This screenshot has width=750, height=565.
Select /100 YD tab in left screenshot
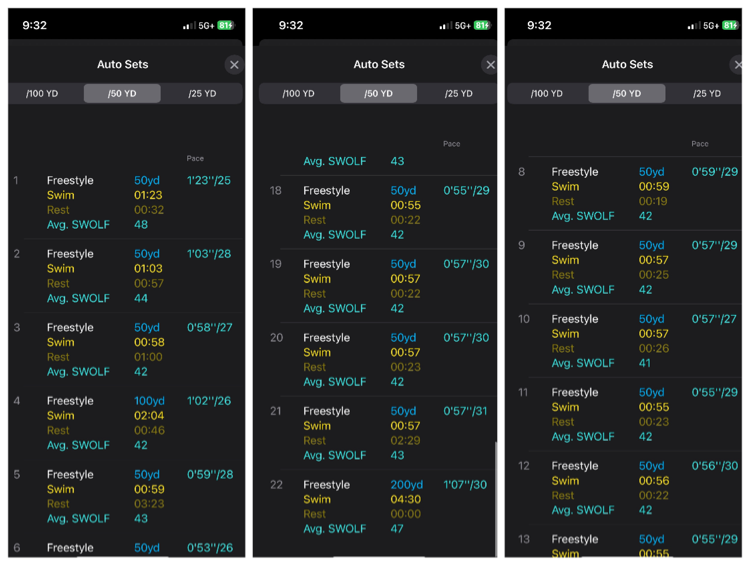click(x=42, y=93)
